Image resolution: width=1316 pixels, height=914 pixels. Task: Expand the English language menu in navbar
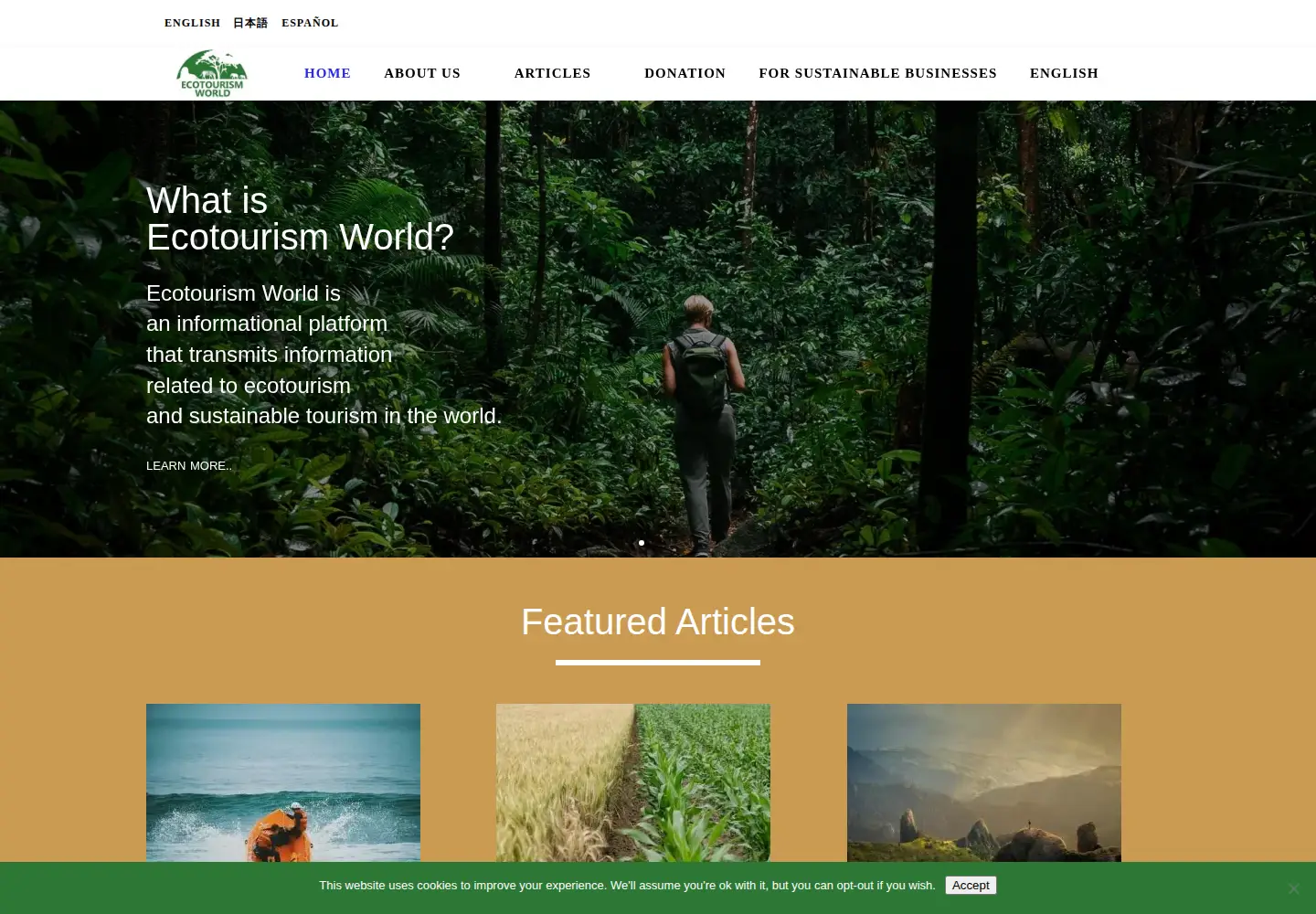tap(1064, 73)
